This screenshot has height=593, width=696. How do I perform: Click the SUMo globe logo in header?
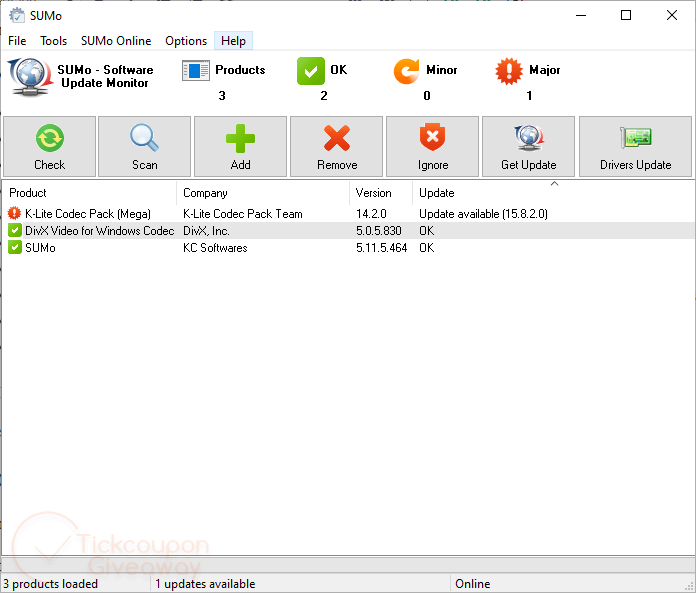[29, 77]
